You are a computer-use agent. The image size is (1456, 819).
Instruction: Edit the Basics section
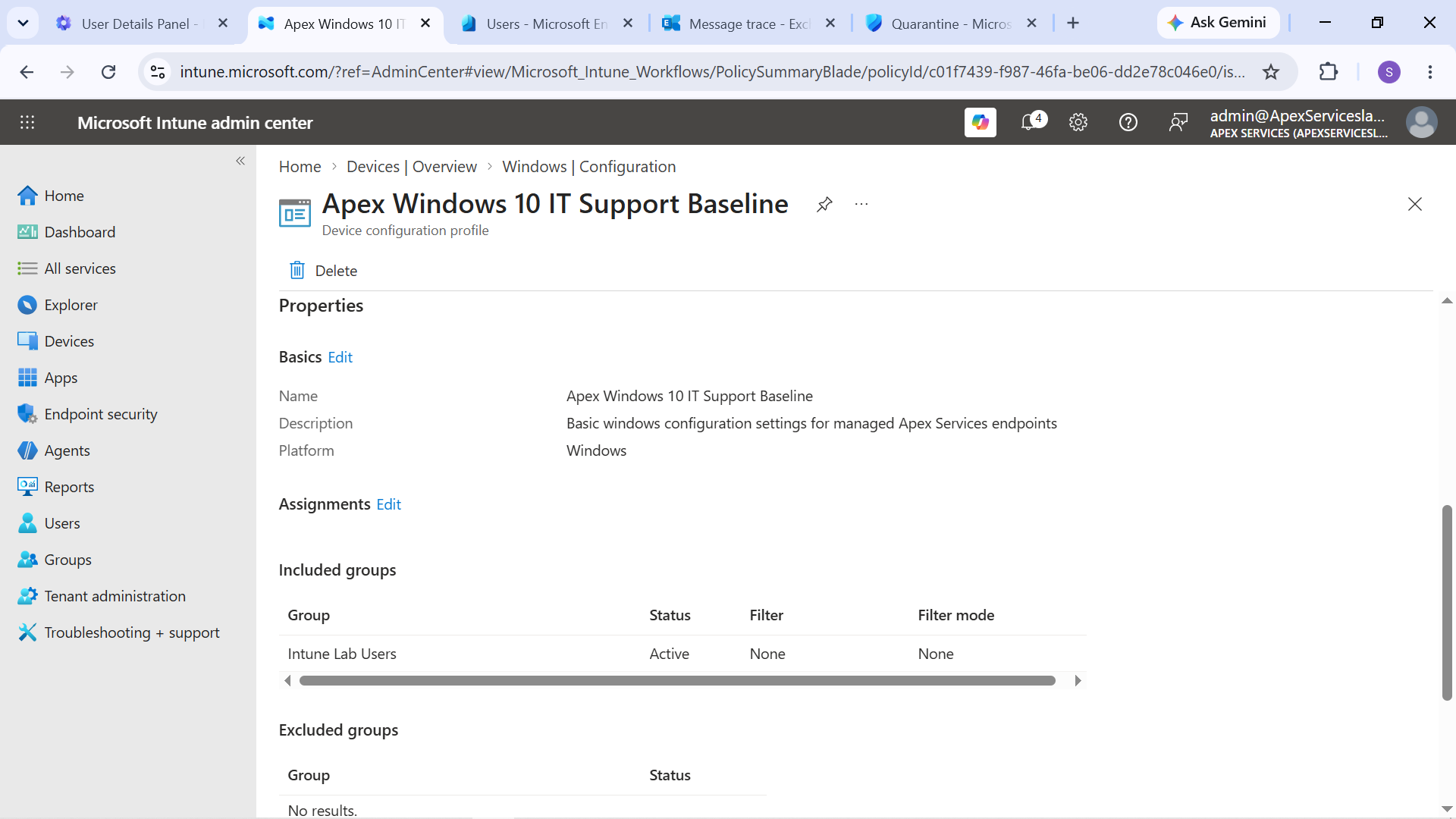[x=340, y=357]
